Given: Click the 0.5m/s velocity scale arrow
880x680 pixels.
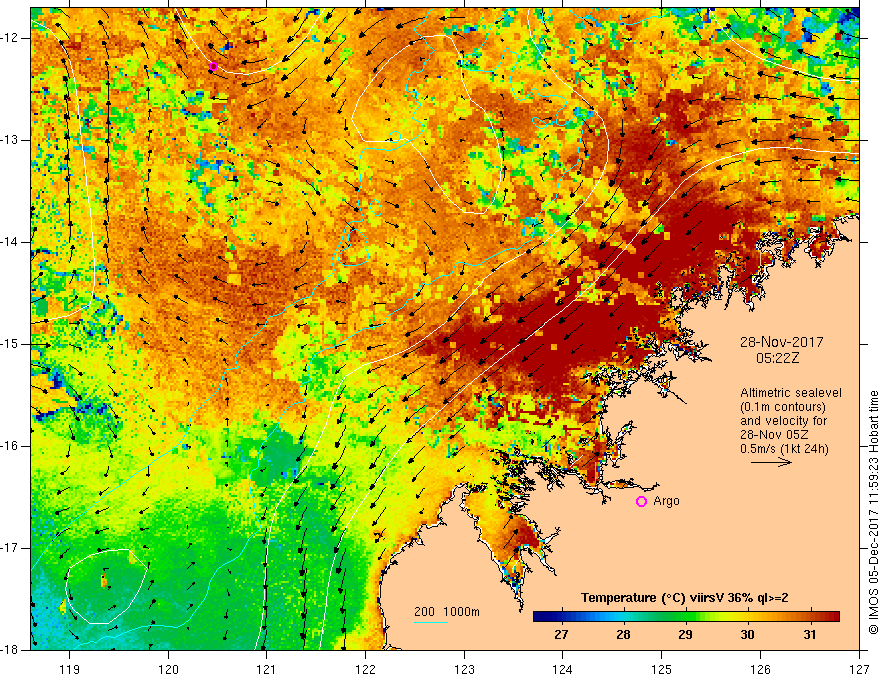Looking at the screenshot, I should [x=771, y=462].
